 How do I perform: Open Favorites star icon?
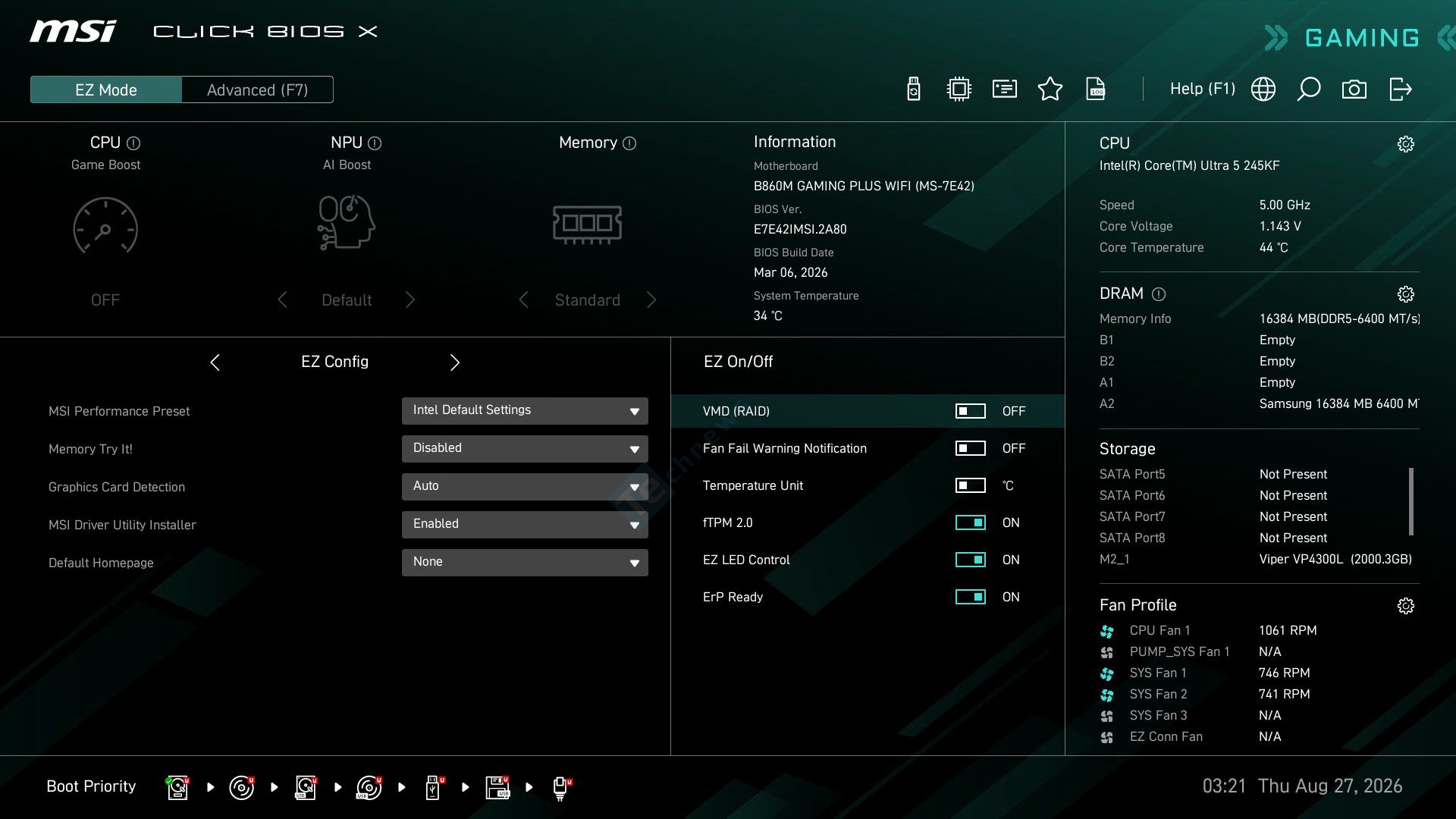click(1050, 89)
